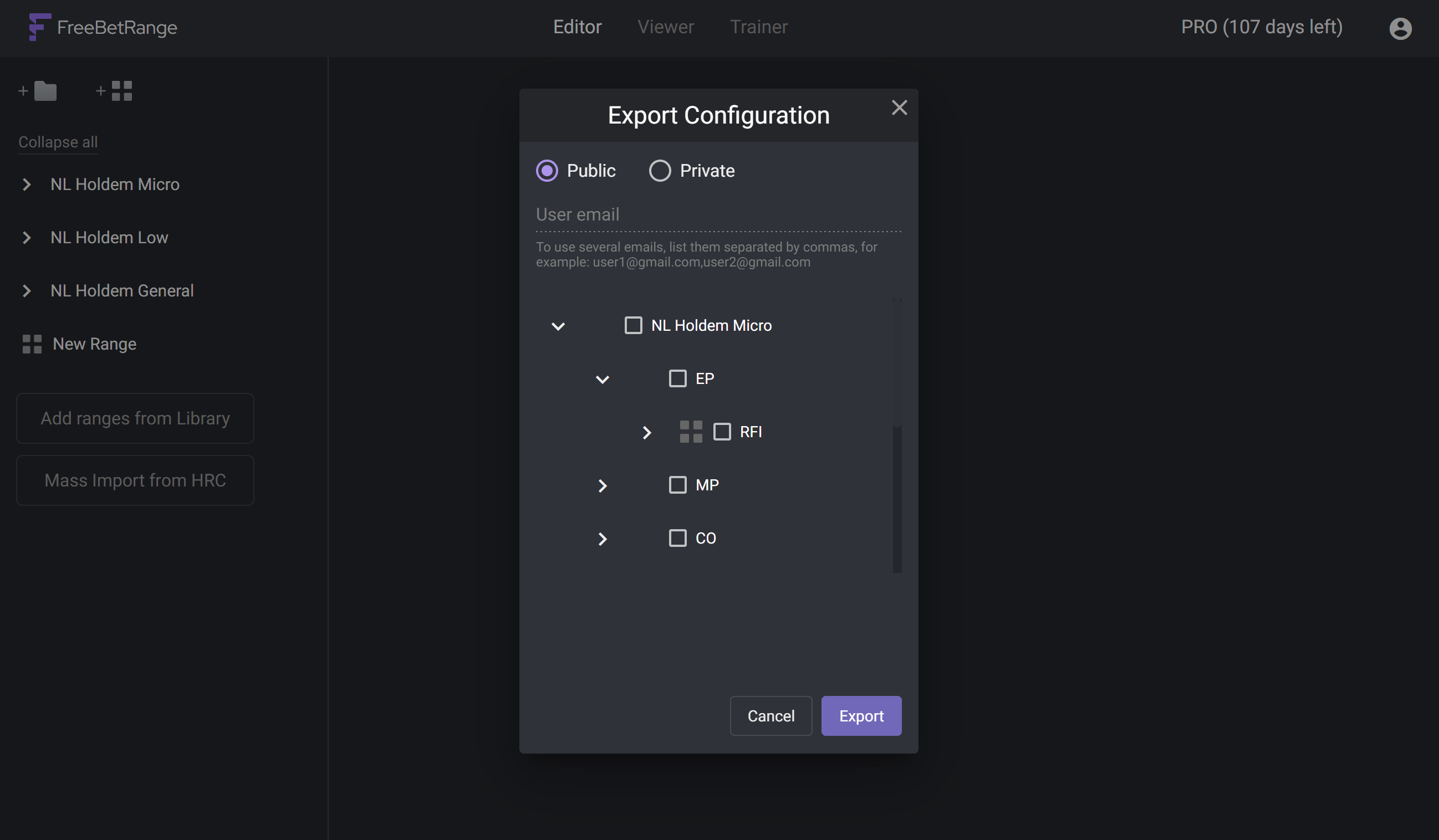This screenshot has height=840, width=1439.
Task: Tick the RFI range checkbox
Action: [722, 432]
